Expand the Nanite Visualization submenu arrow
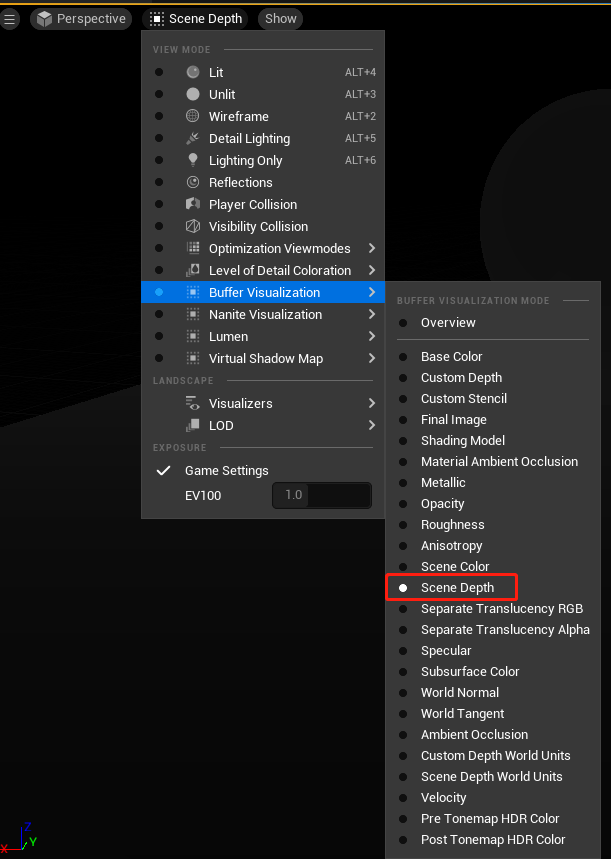The height and width of the screenshot is (859, 611). click(x=372, y=314)
